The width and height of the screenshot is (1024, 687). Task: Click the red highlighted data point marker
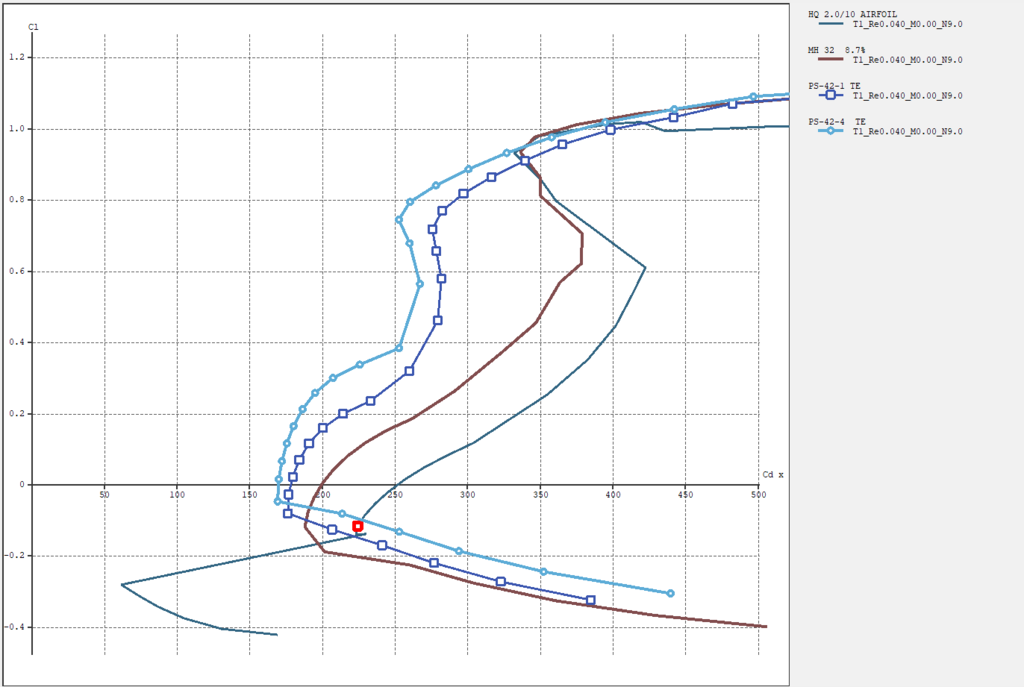point(358,526)
